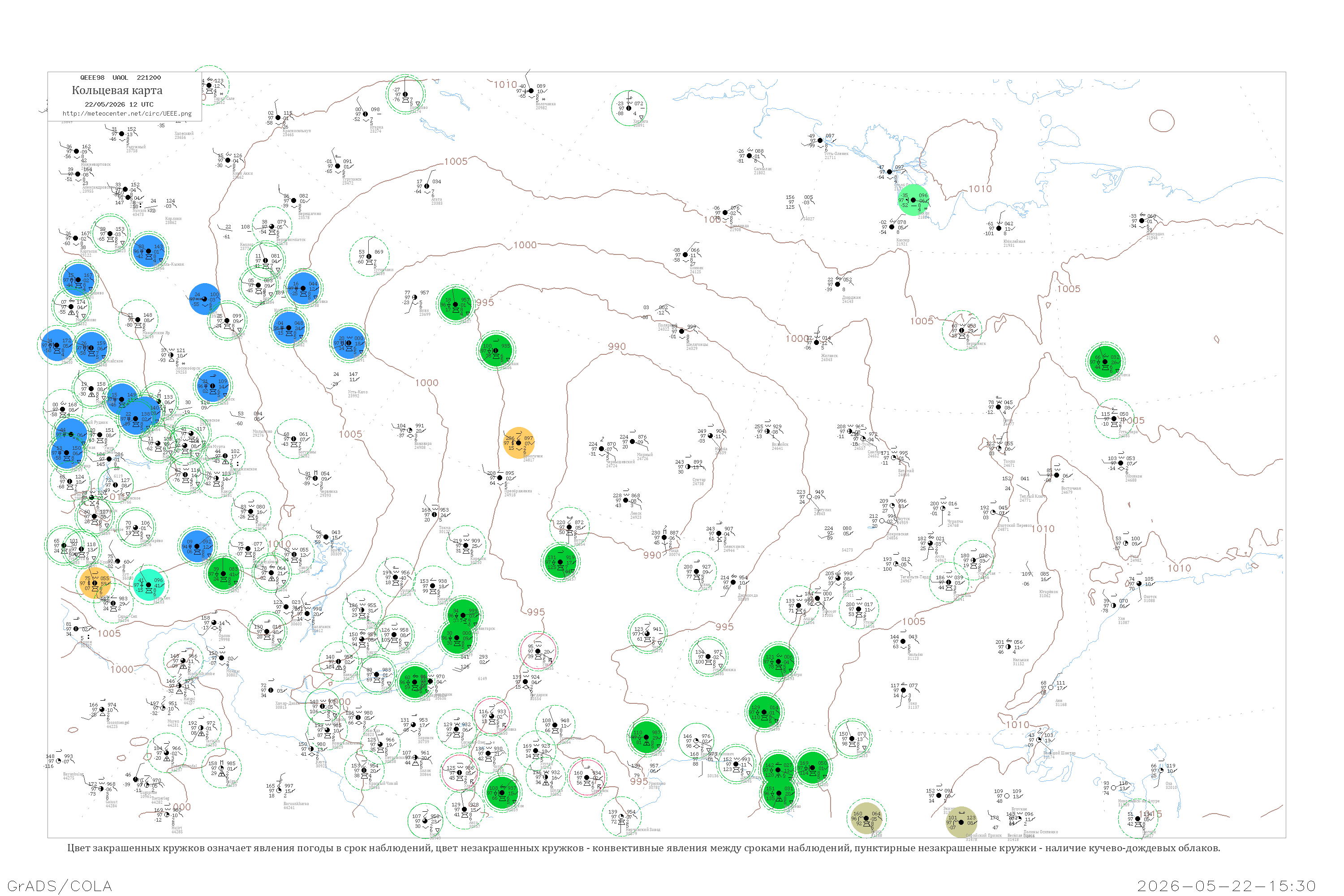Click the station name 'Корлики'
The width and height of the screenshot is (1344, 896).
174,218
